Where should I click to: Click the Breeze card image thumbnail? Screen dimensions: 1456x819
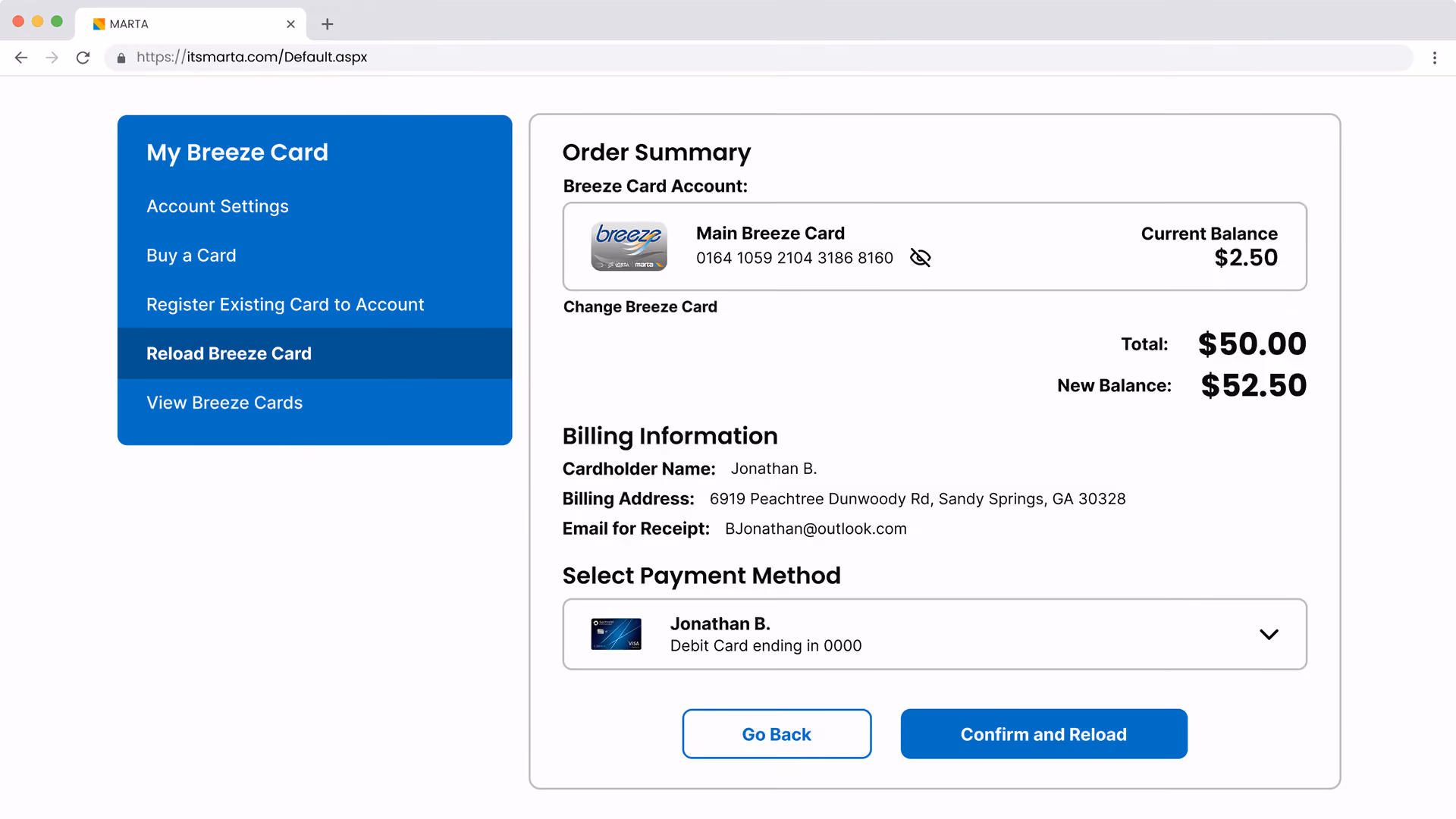[x=629, y=246]
